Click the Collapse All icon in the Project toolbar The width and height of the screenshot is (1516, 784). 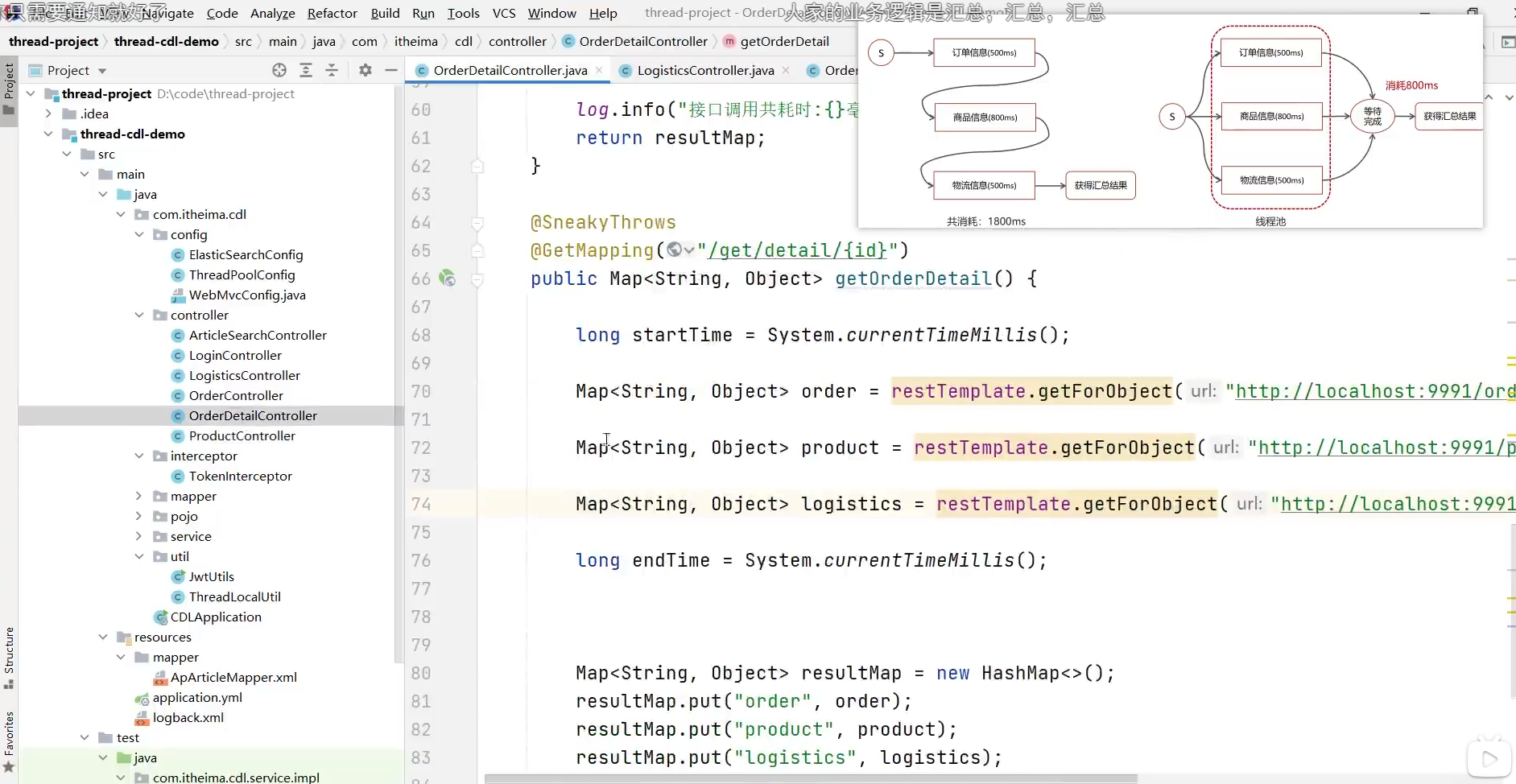332,70
